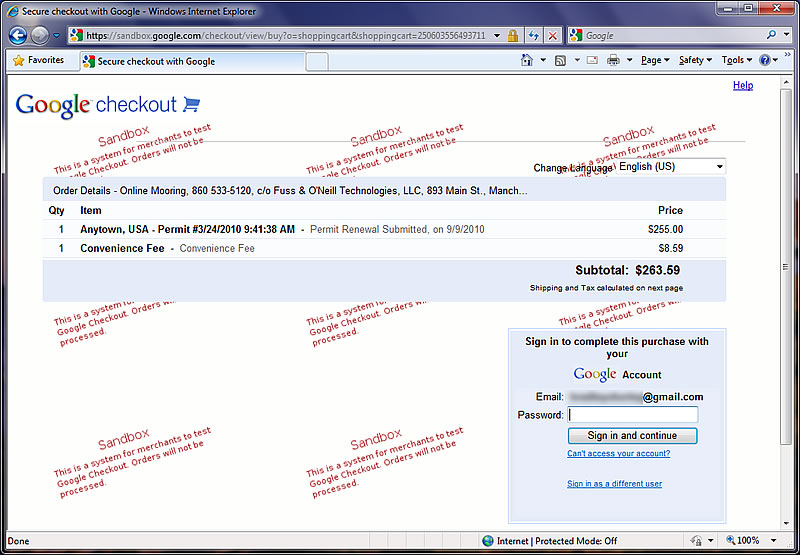Screen dimensions: 800x555
Task: Click the security padlock icon in address bar
Action: pos(512,35)
